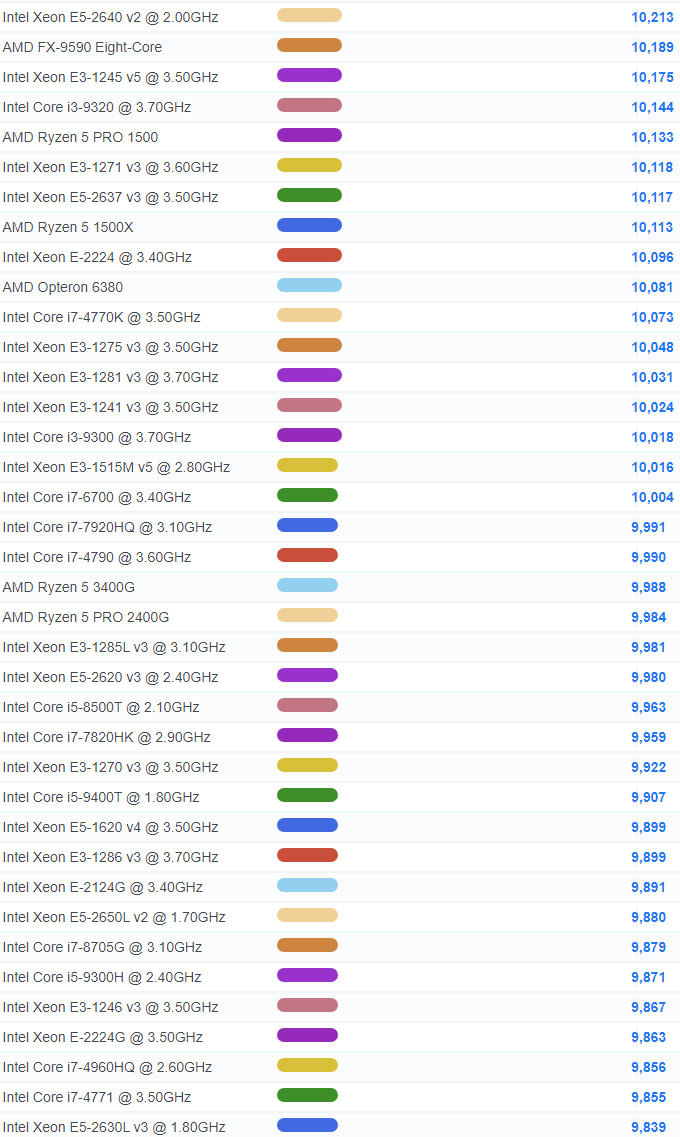Select Intel Xeon E3-1271 v3 @ 3.60GHz
This screenshot has width=680, height=1137.
[x=110, y=167]
